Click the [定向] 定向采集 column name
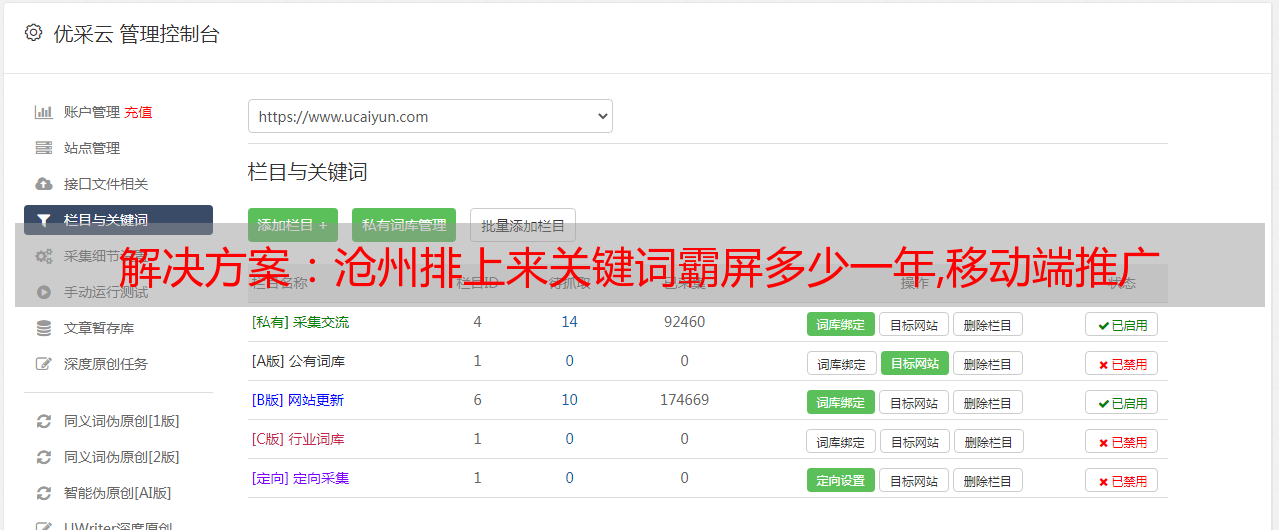The width and height of the screenshot is (1279, 530). pos(301,478)
